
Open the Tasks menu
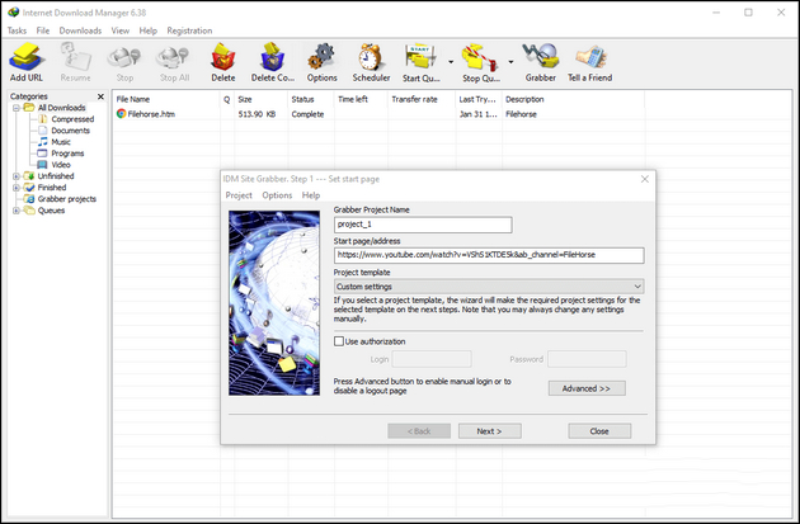click(x=17, y=31)
